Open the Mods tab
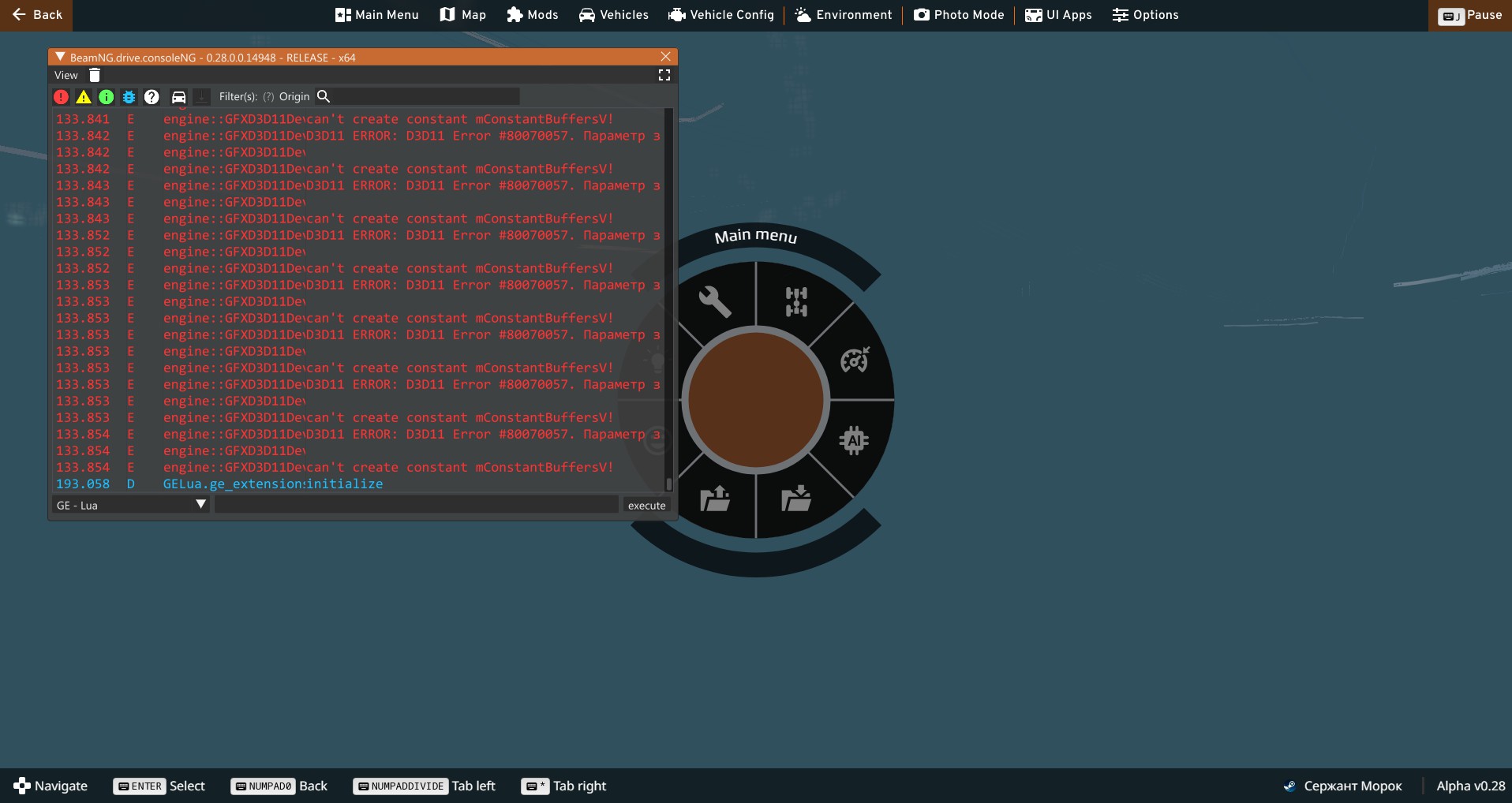 533,15
